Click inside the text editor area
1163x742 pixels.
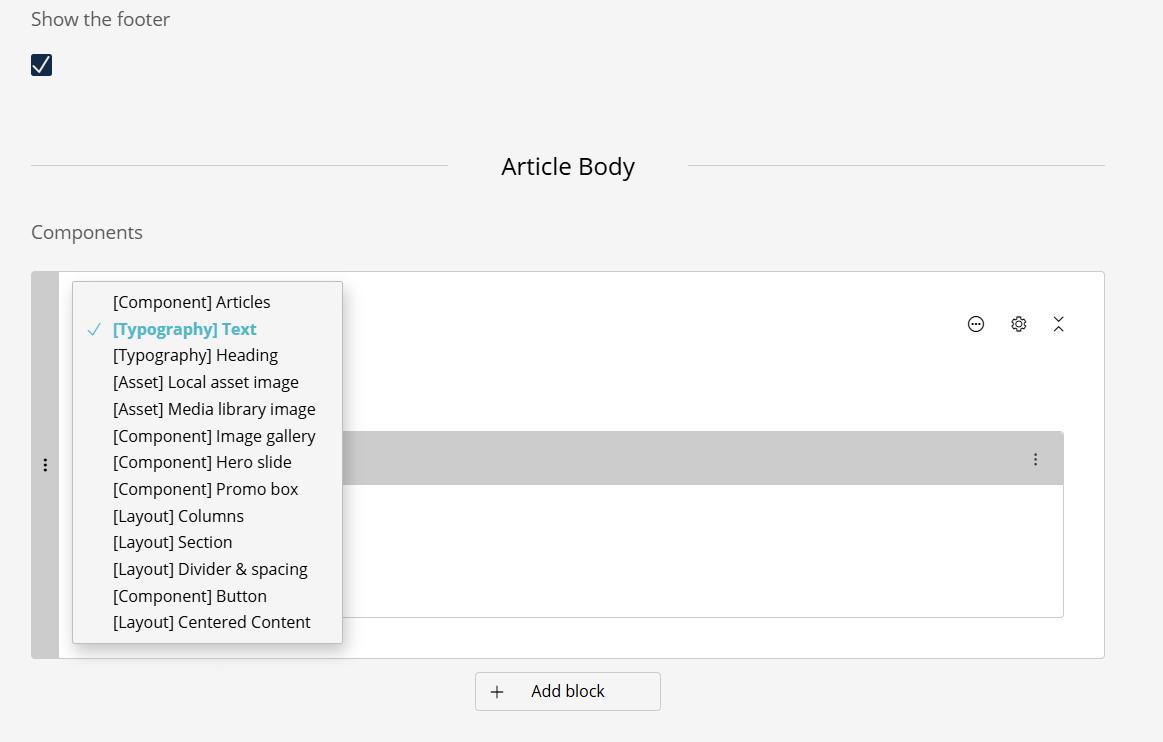702,551
